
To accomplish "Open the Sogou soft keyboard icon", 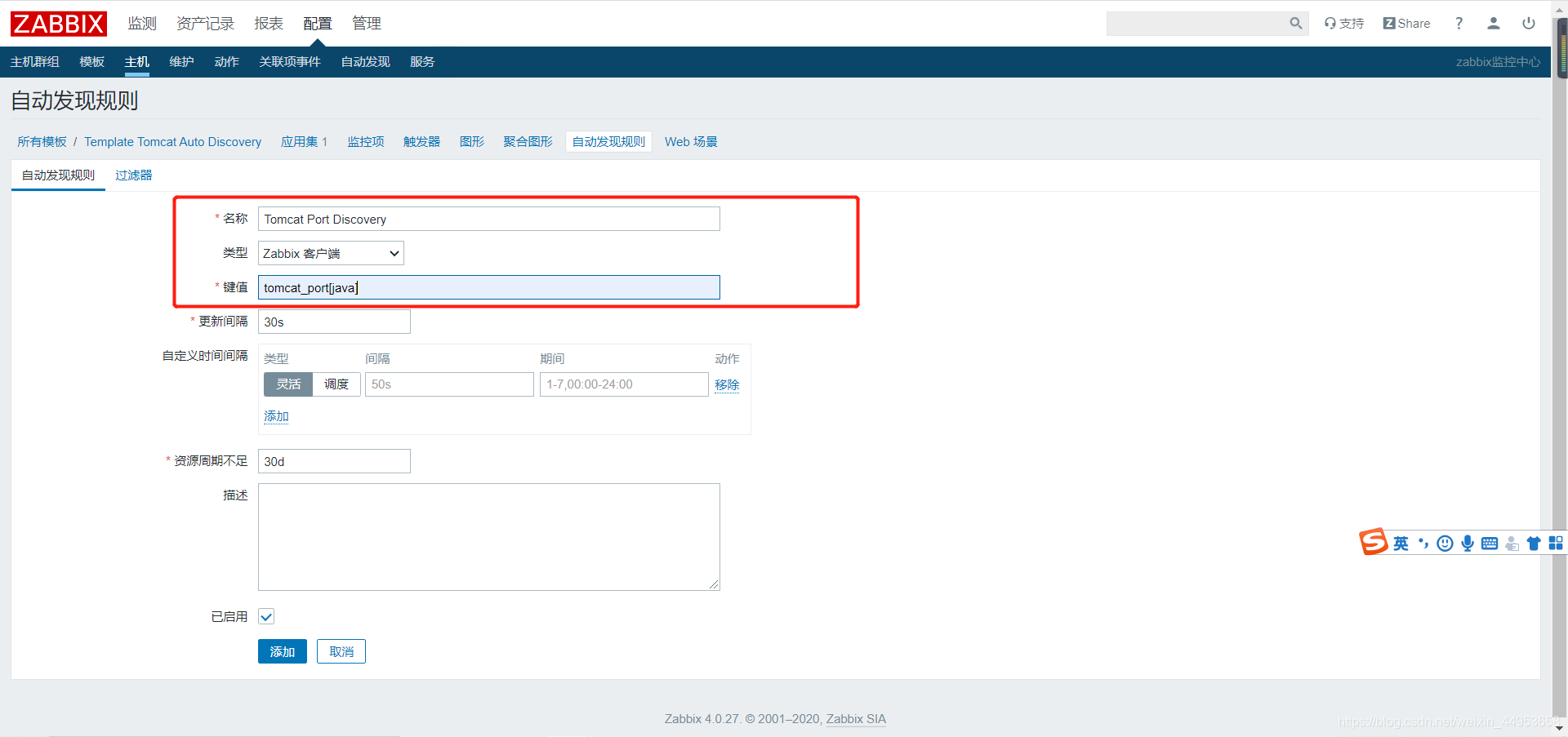I will tap(1490, 544).
